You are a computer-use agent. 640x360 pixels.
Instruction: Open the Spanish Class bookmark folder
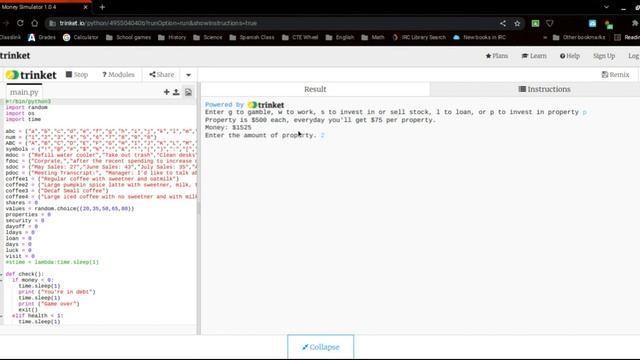[252, 37]
